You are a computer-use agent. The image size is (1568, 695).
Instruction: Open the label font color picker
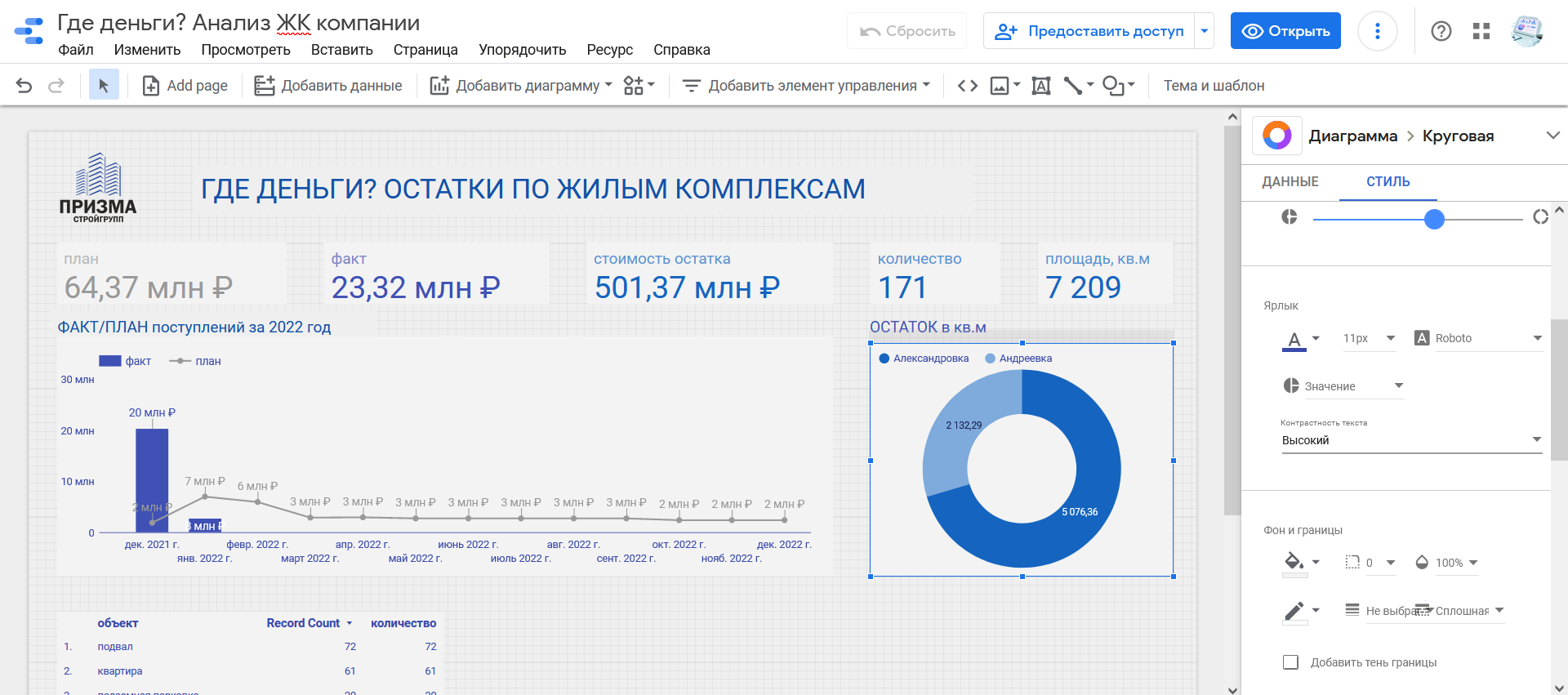1301,339
